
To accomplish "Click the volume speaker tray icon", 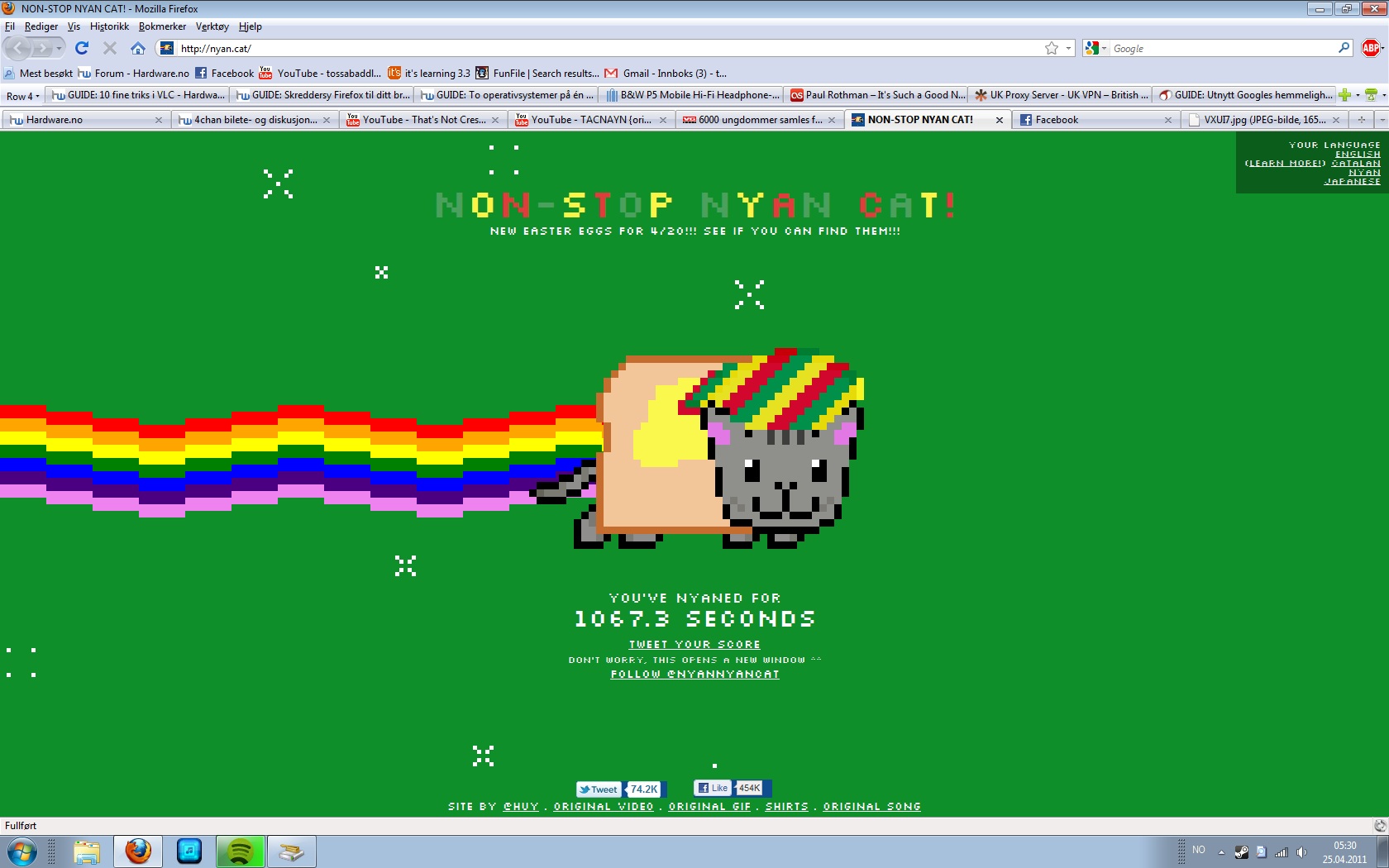I will [x=1302, y=852].
